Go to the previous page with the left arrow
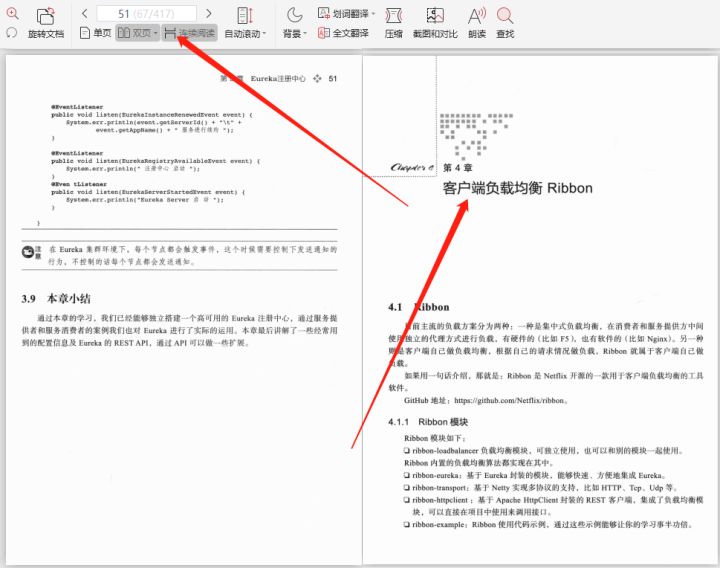 (84, 14)
